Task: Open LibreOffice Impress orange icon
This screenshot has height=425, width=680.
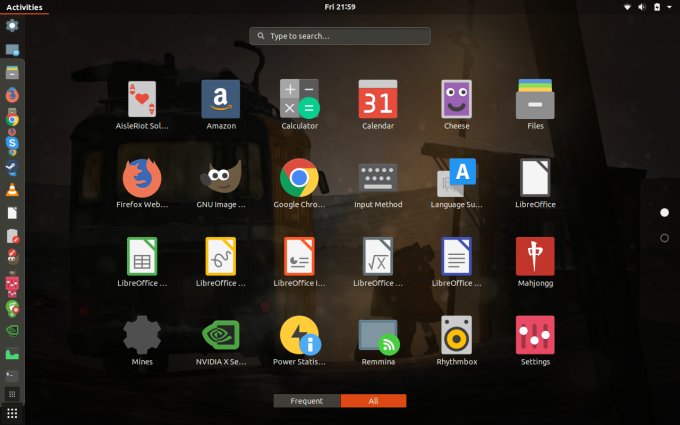Action: tap(299, 256)
